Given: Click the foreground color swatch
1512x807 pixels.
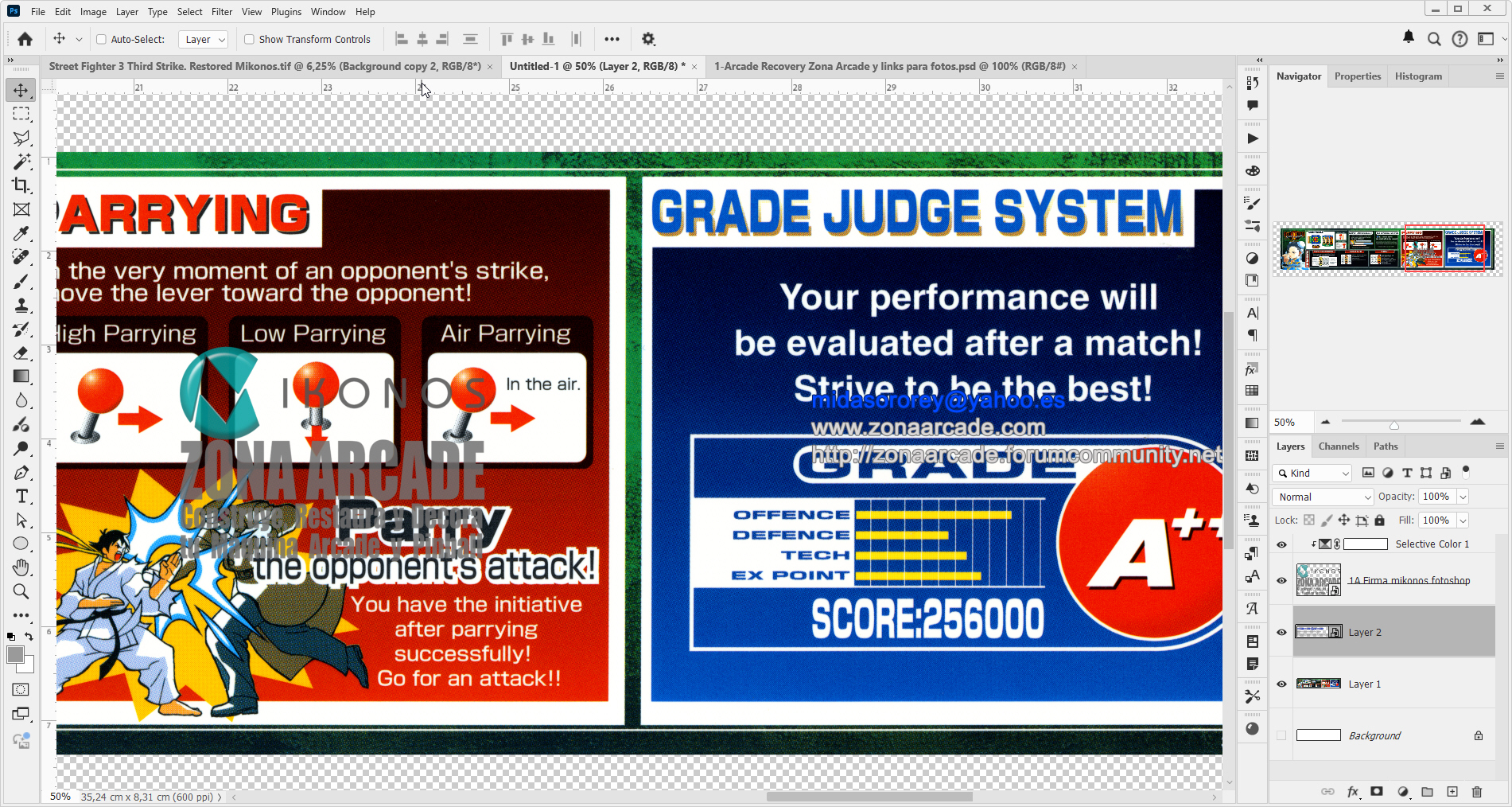Looking at the screenshot, I should 15,655.
